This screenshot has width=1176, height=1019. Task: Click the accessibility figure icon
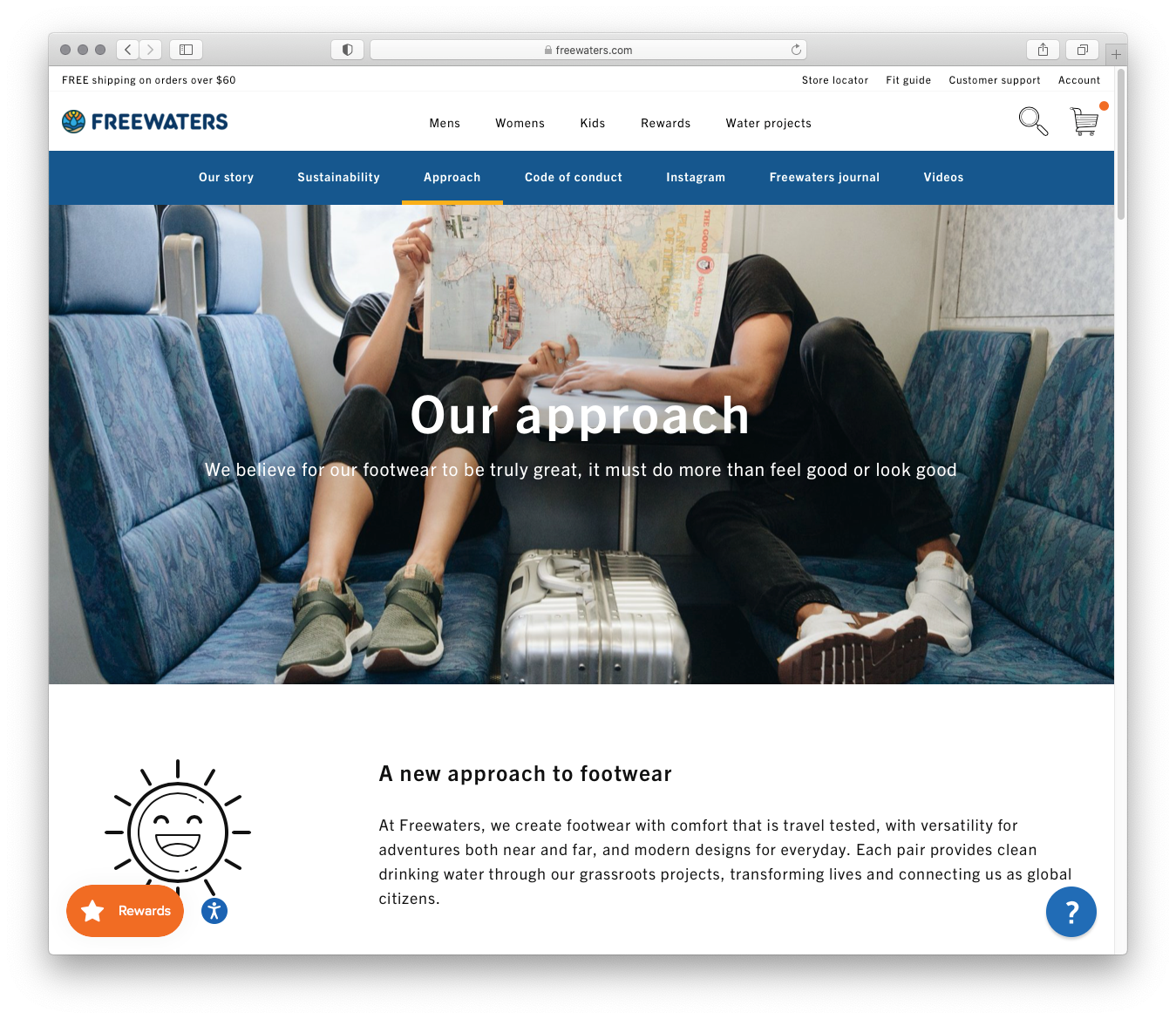(x=214, y=911)
